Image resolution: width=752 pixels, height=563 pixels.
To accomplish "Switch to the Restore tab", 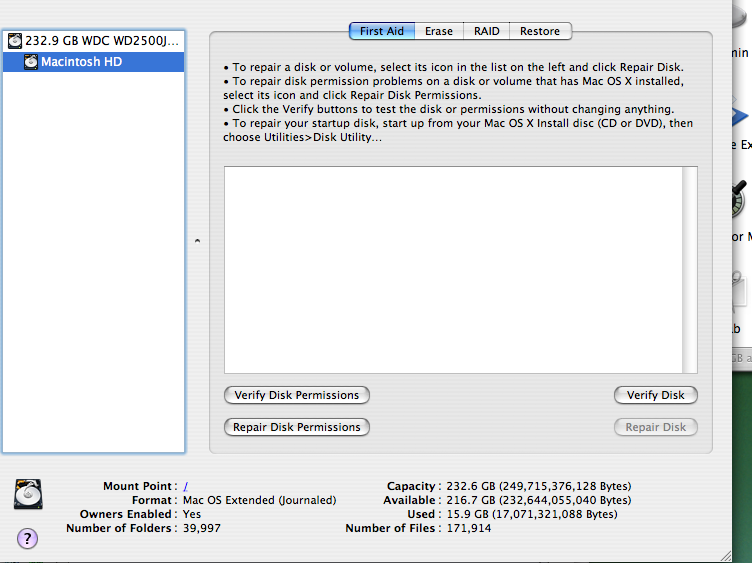I will tap(540, 31).
